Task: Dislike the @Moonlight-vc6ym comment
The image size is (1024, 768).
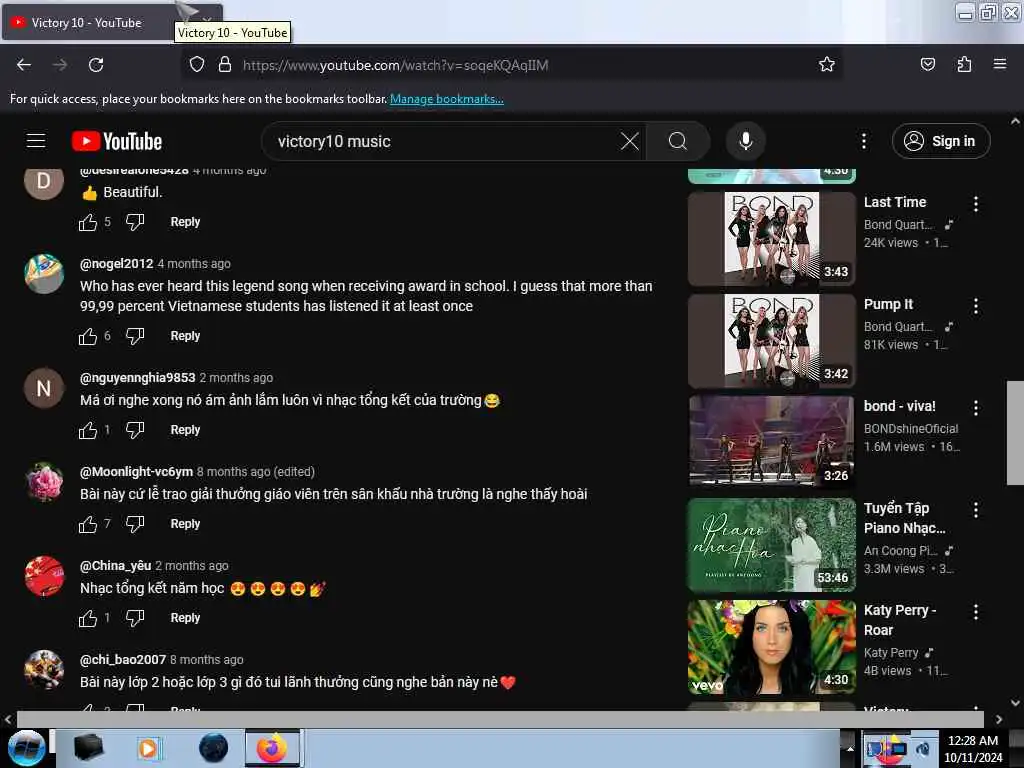Action: (x=135, y=524)
